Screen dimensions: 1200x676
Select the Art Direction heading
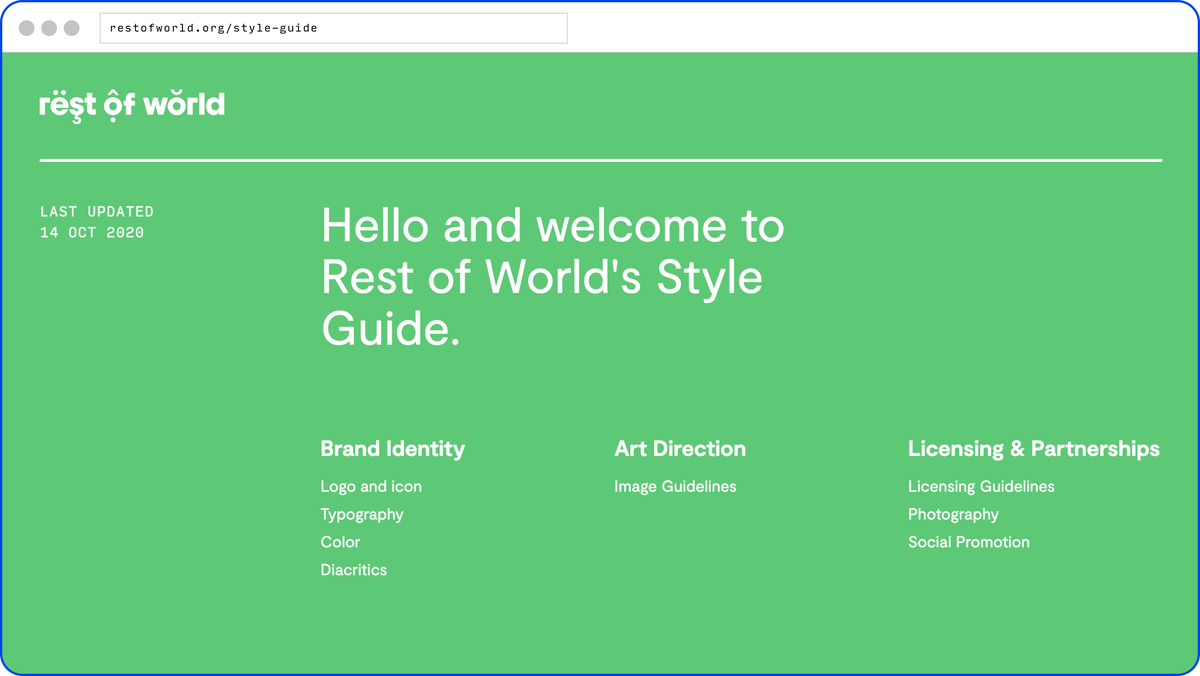680,449
